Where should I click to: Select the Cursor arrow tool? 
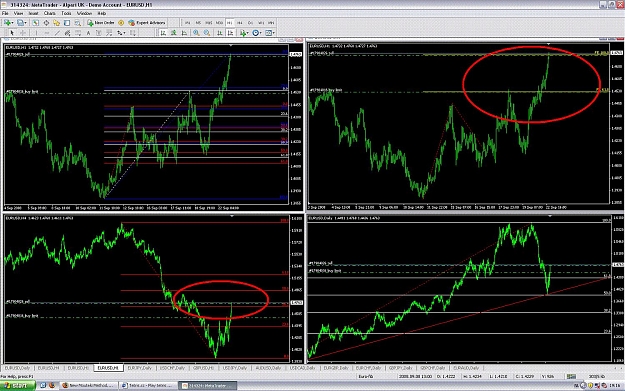click(12, 33)
